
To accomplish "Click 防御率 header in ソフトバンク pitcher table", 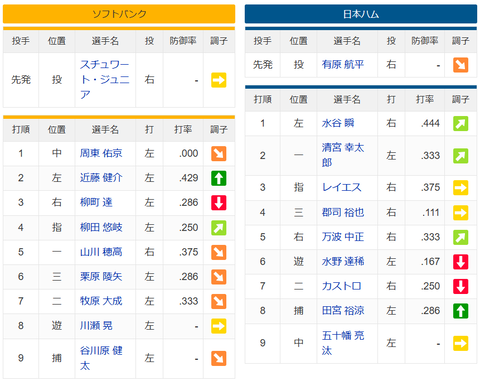I will coord(183,41).
